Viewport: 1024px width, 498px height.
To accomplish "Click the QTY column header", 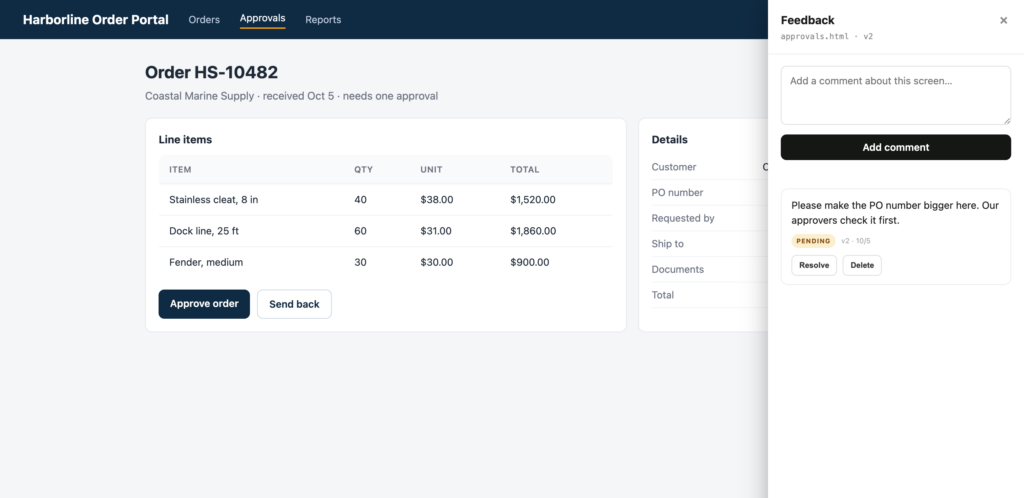I will click(x=364, y=170).
